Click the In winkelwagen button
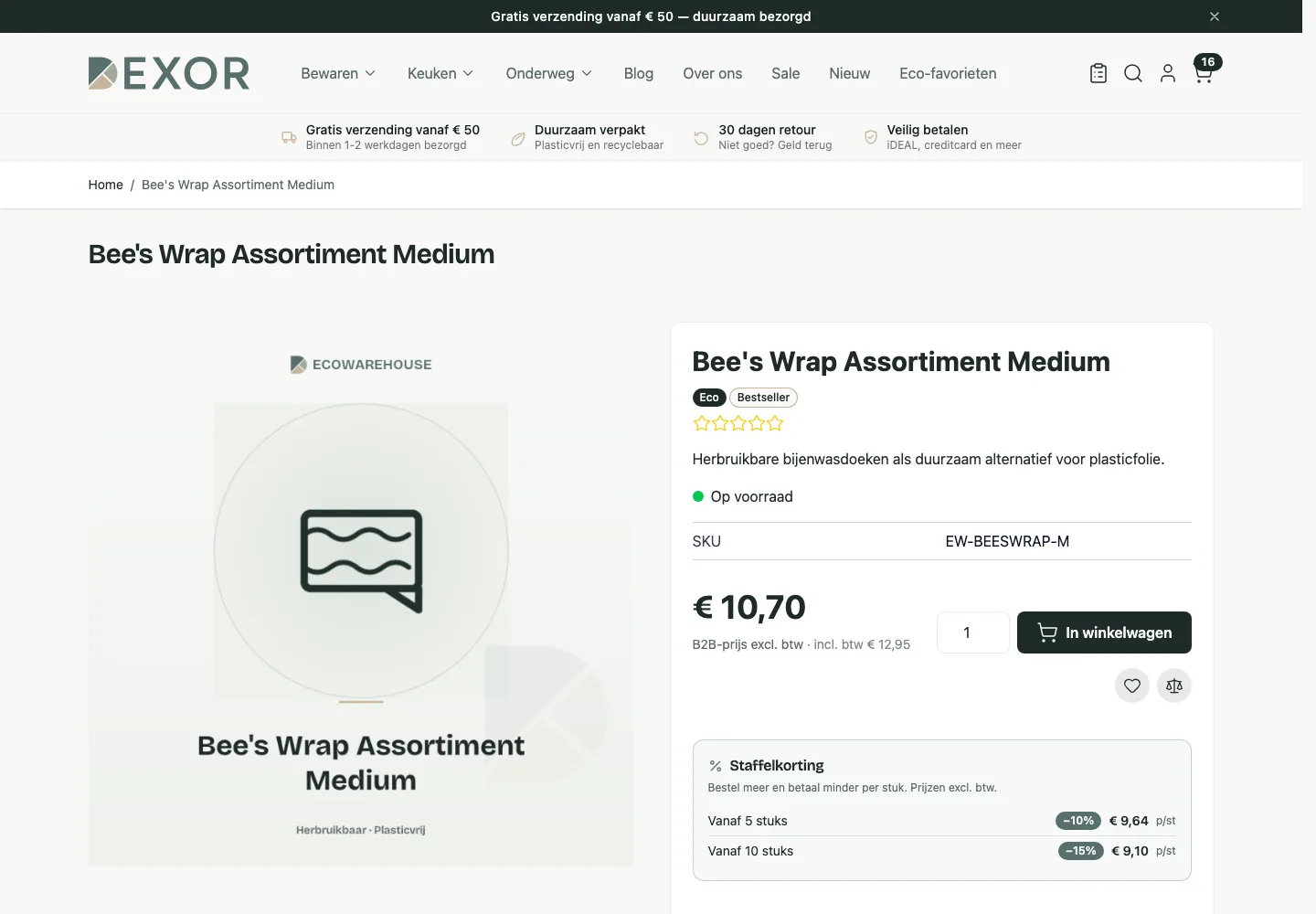The image size is (1316, 914). click(1104, 632)
